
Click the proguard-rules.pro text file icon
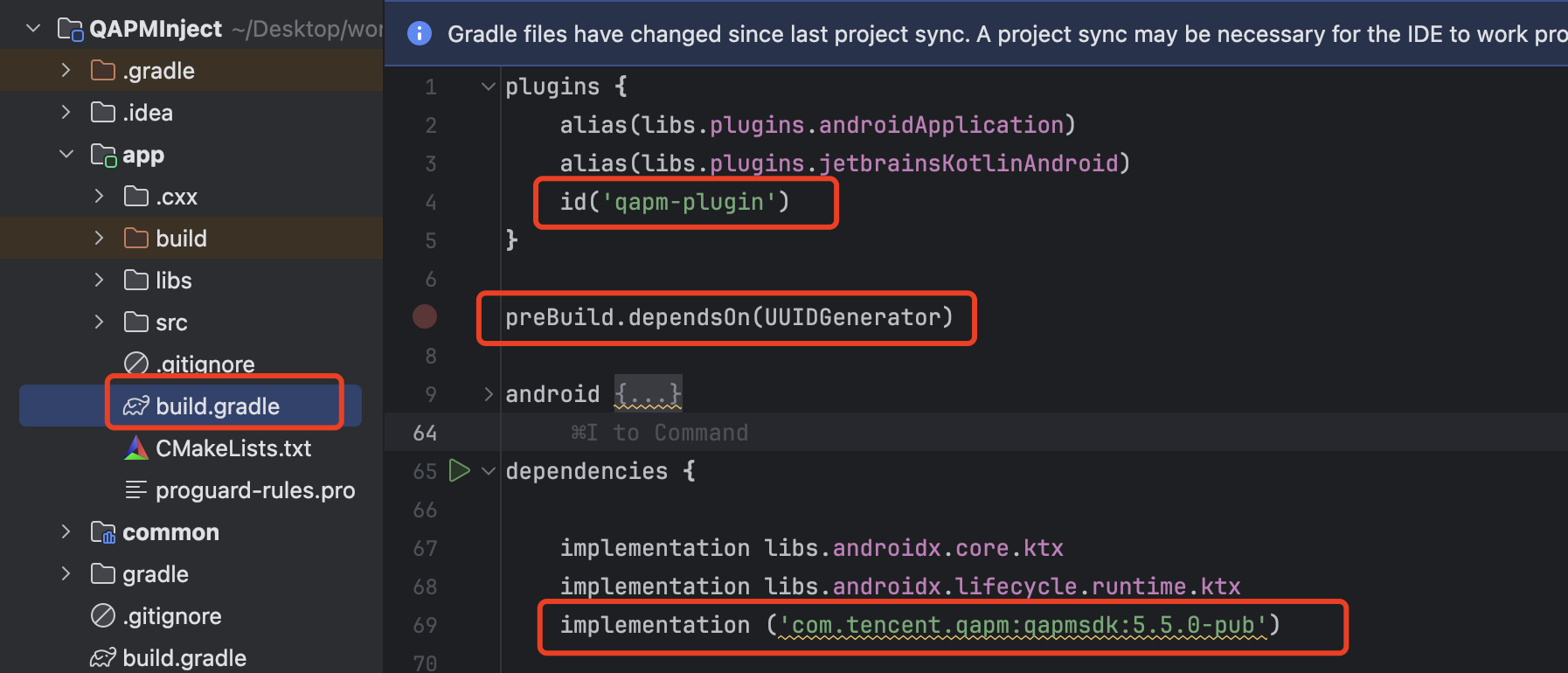(x=136, y=489)
